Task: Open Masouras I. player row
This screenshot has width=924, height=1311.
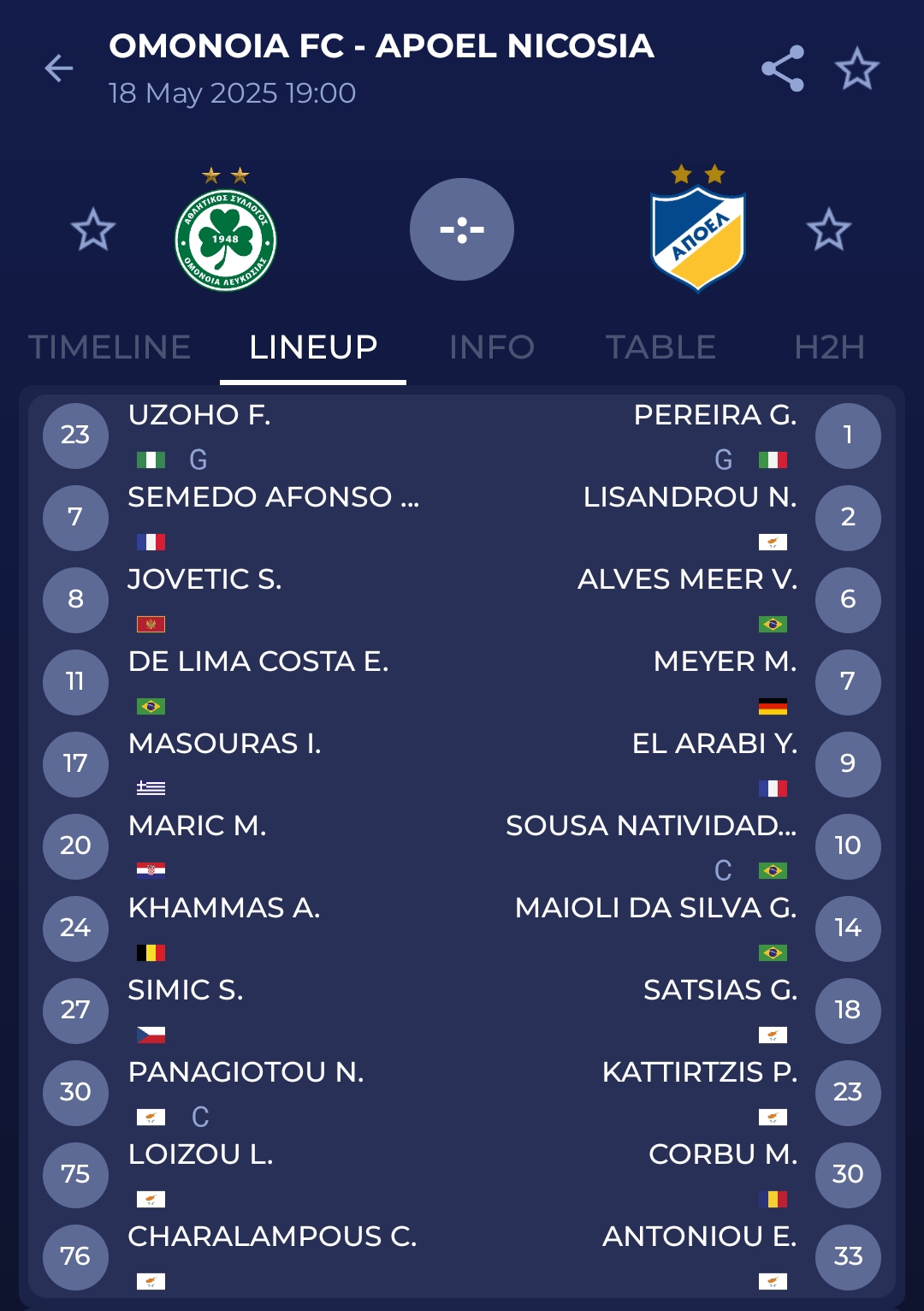Action: click(224, 744)
